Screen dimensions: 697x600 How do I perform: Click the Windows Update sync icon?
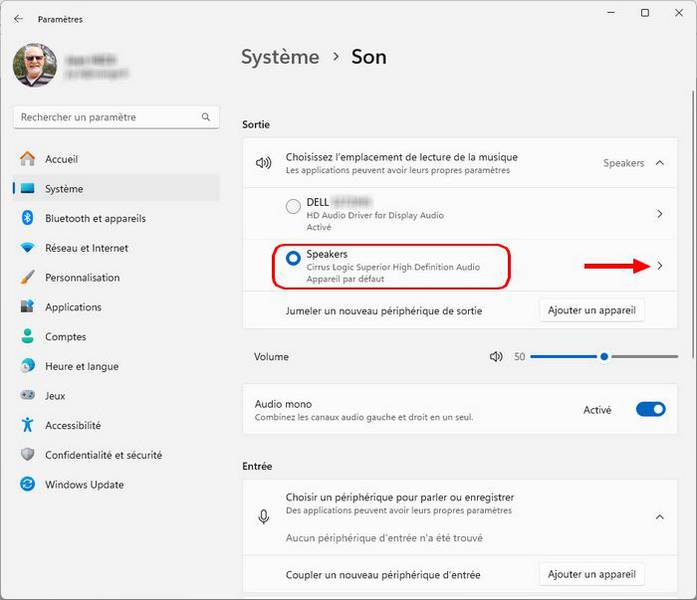pos(28,484)
